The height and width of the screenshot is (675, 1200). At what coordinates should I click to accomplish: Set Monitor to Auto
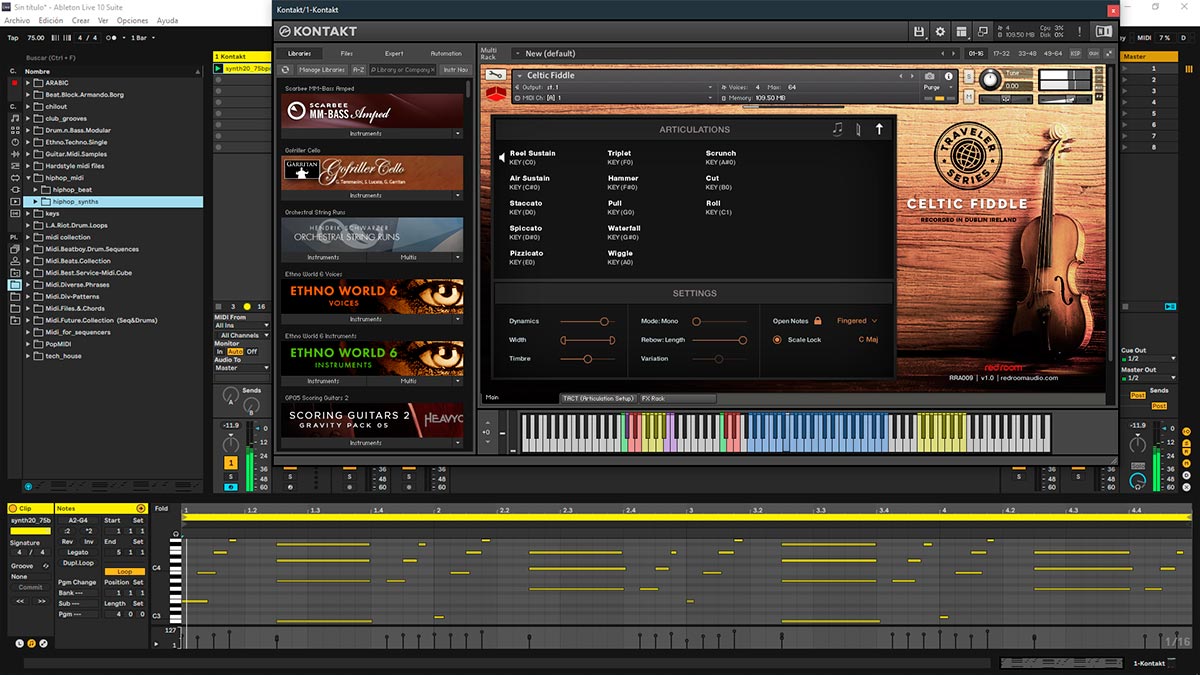(235, 352)
